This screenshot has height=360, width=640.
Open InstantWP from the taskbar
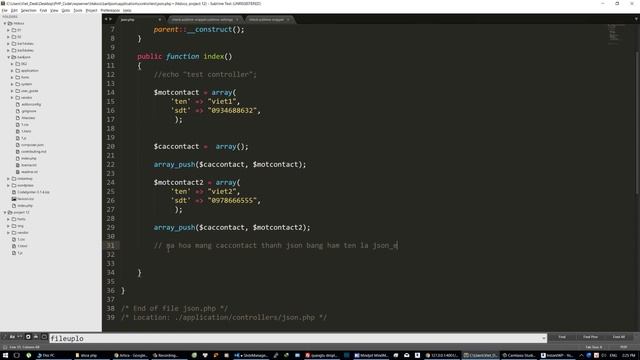tap(557, 356)
